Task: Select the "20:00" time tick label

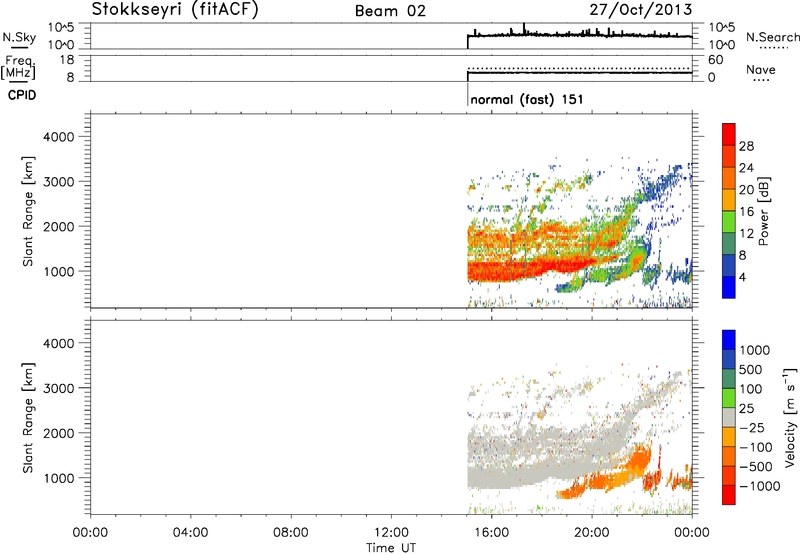Action: click(592, 533)
